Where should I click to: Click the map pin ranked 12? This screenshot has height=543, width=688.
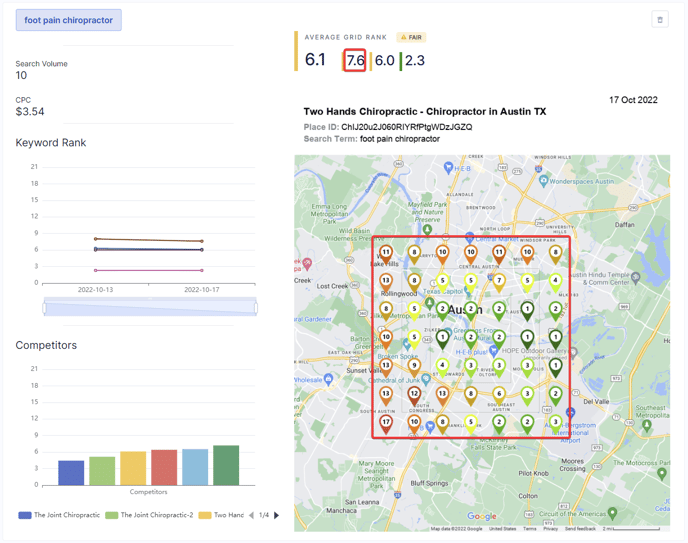pos(414,395)
